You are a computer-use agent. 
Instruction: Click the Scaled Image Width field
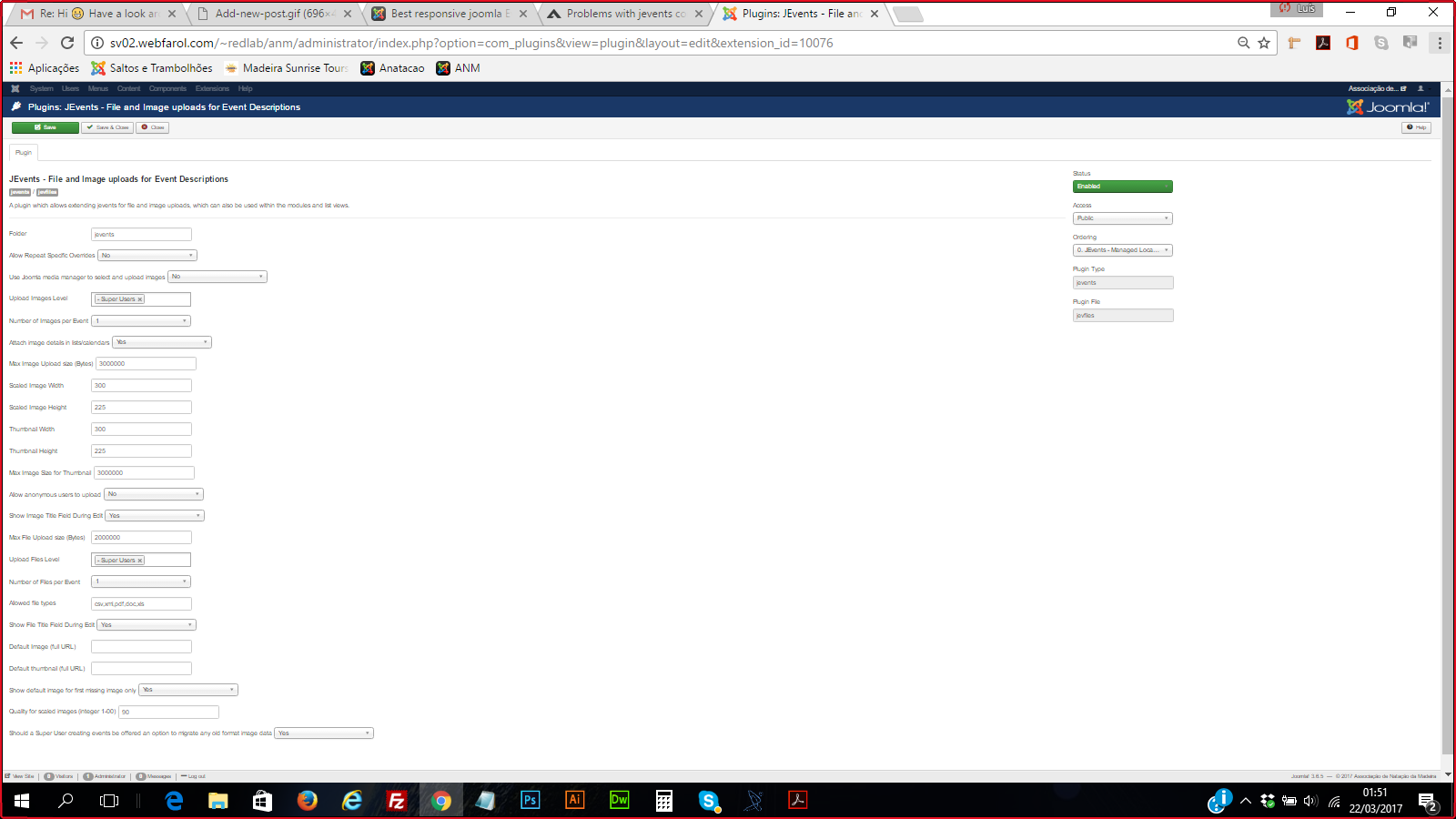tap(141, 386)
